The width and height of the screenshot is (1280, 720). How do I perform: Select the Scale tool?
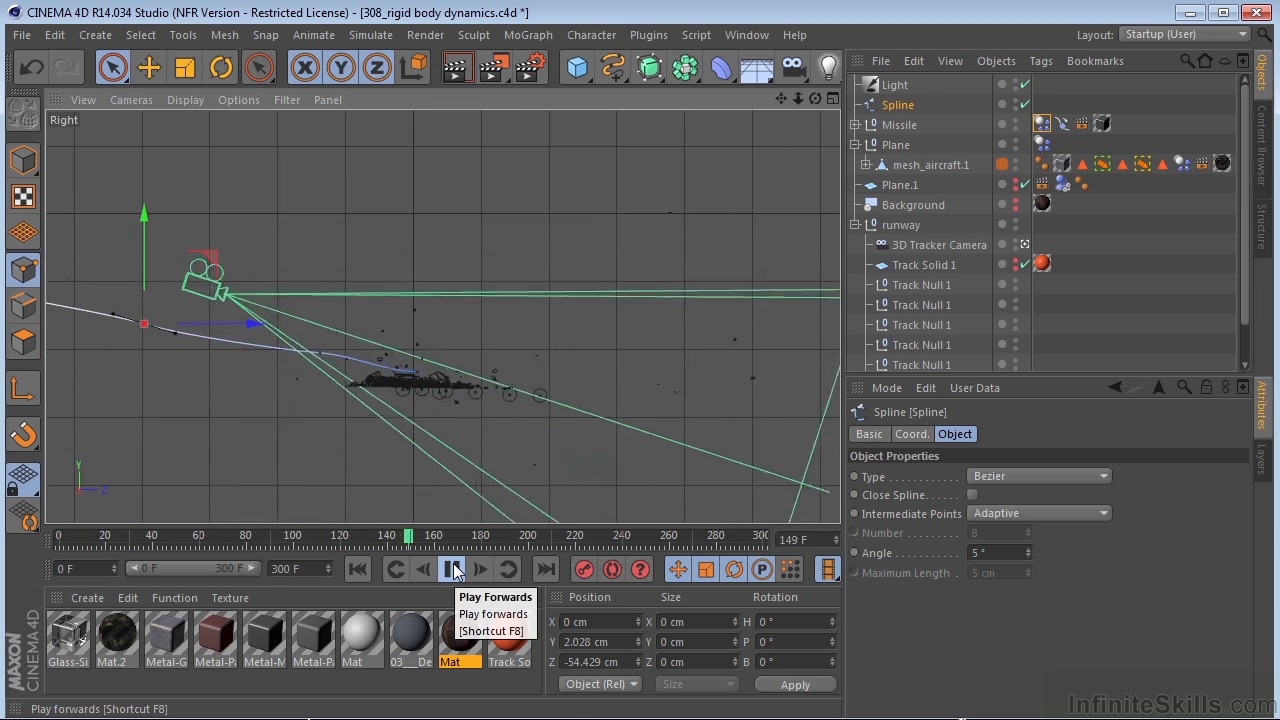185,67
